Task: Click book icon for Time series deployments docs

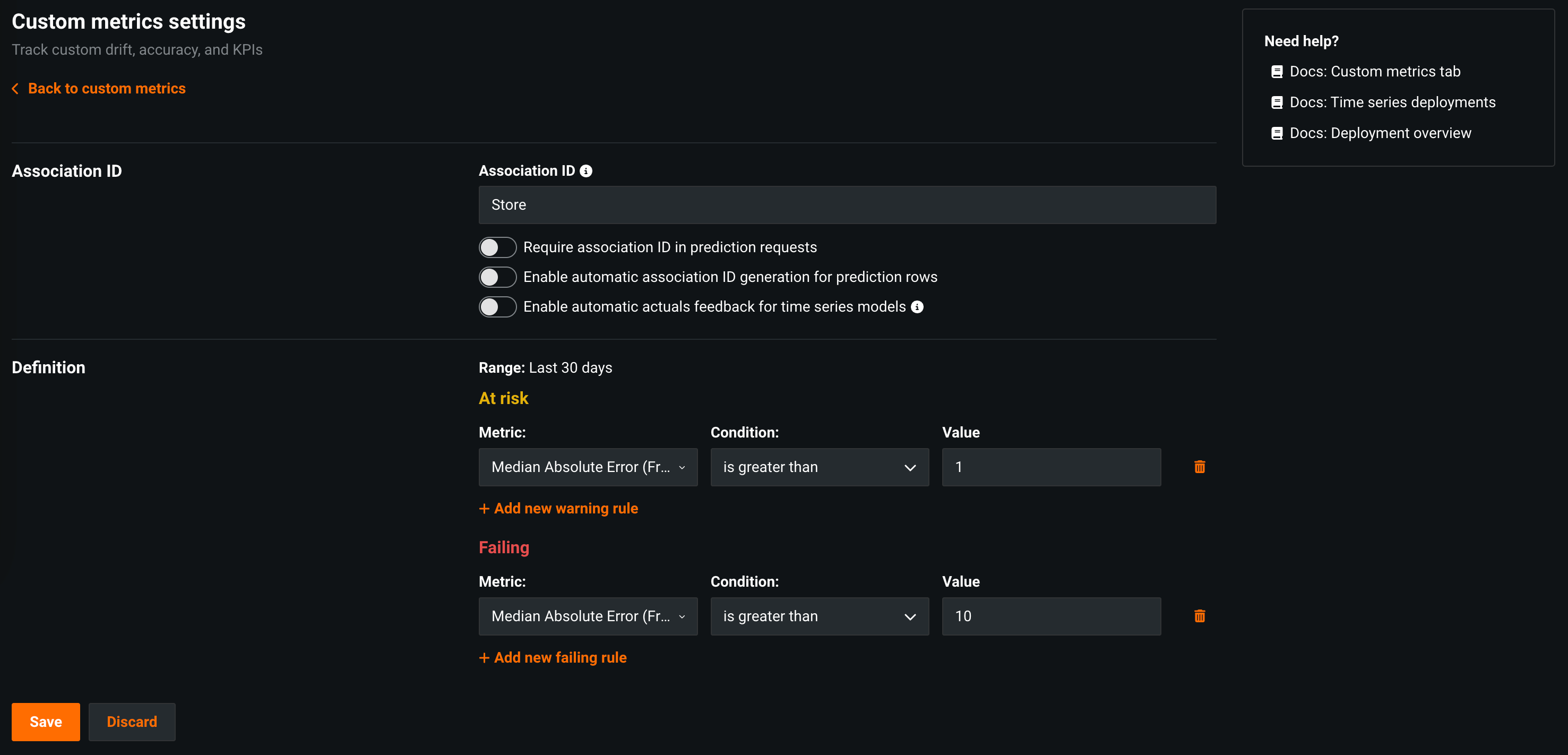Action: click(1277, 102)
